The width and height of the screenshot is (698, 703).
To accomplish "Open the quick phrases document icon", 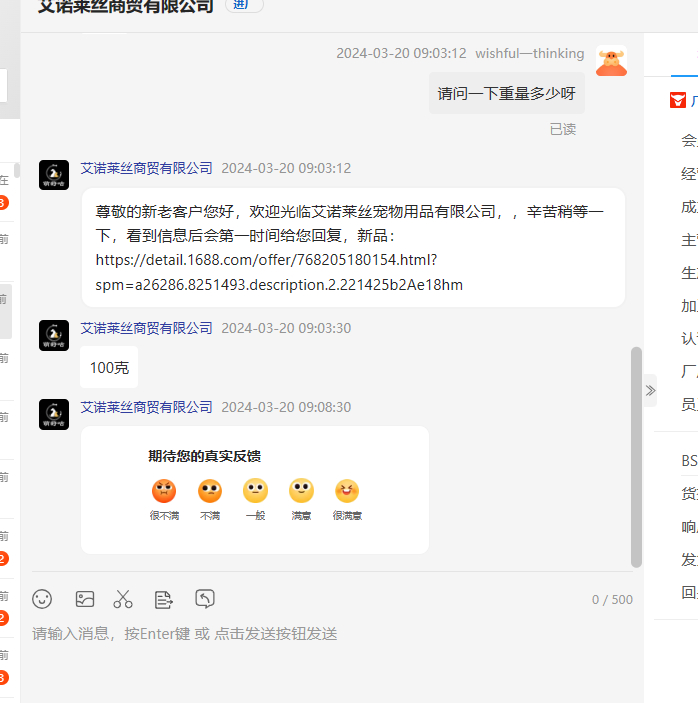I will (164, 599).
